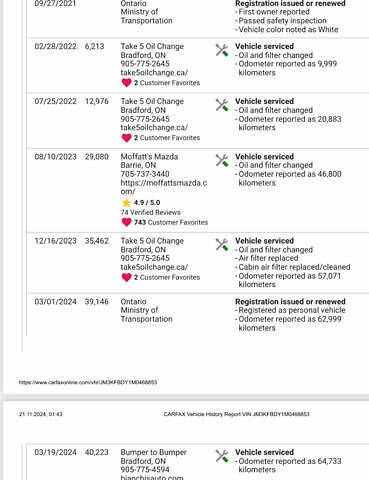Click heart icon in 02/28/2022 Take 5 entry

point(126,83)
